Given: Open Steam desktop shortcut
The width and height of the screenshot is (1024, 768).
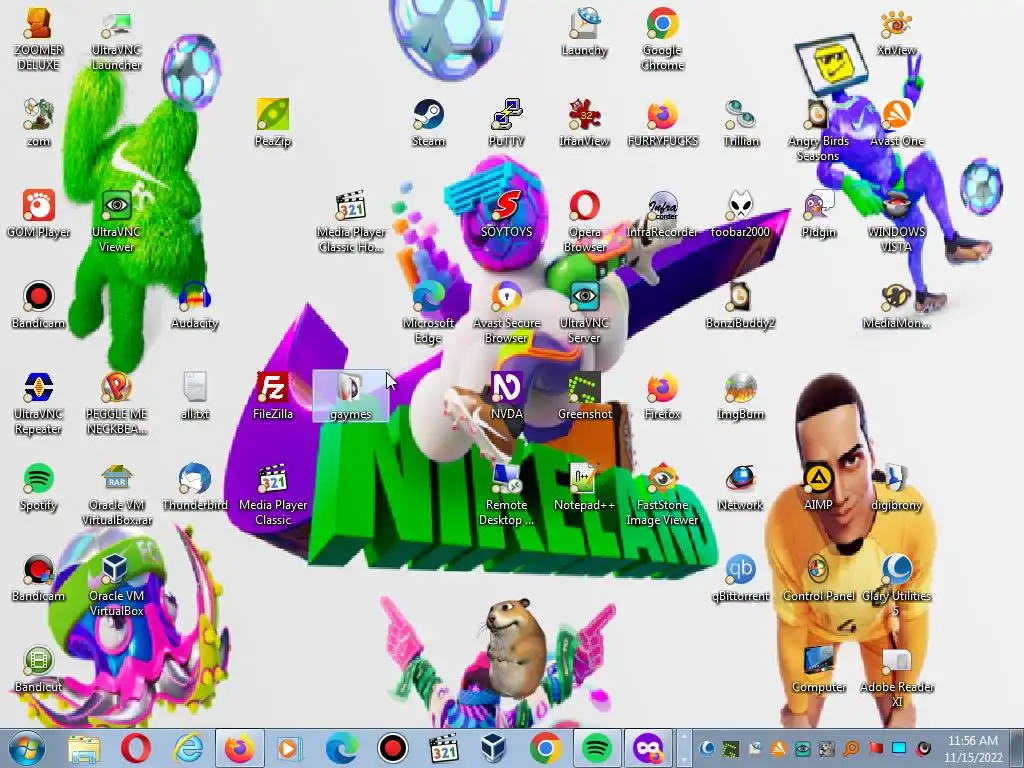Looking at the screenshot, I should click(x=428, y=122).
